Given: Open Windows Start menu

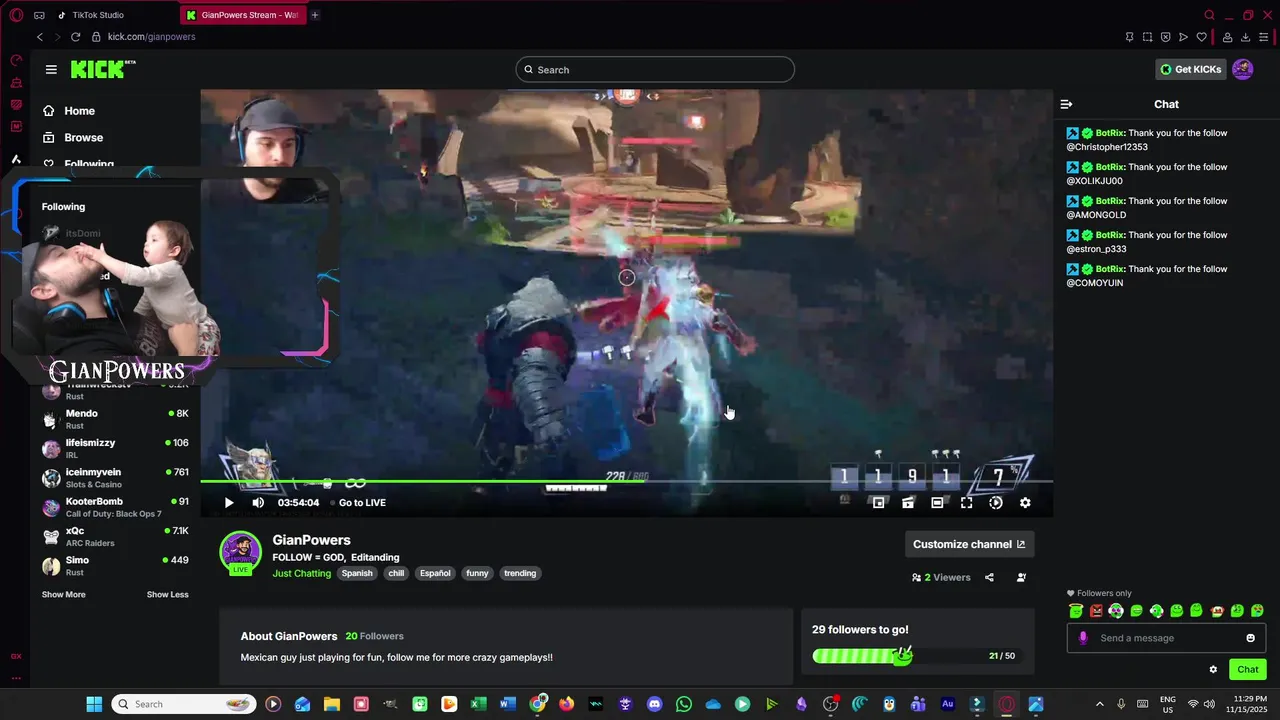Looking at the screenshot, I should click(94, 704).
